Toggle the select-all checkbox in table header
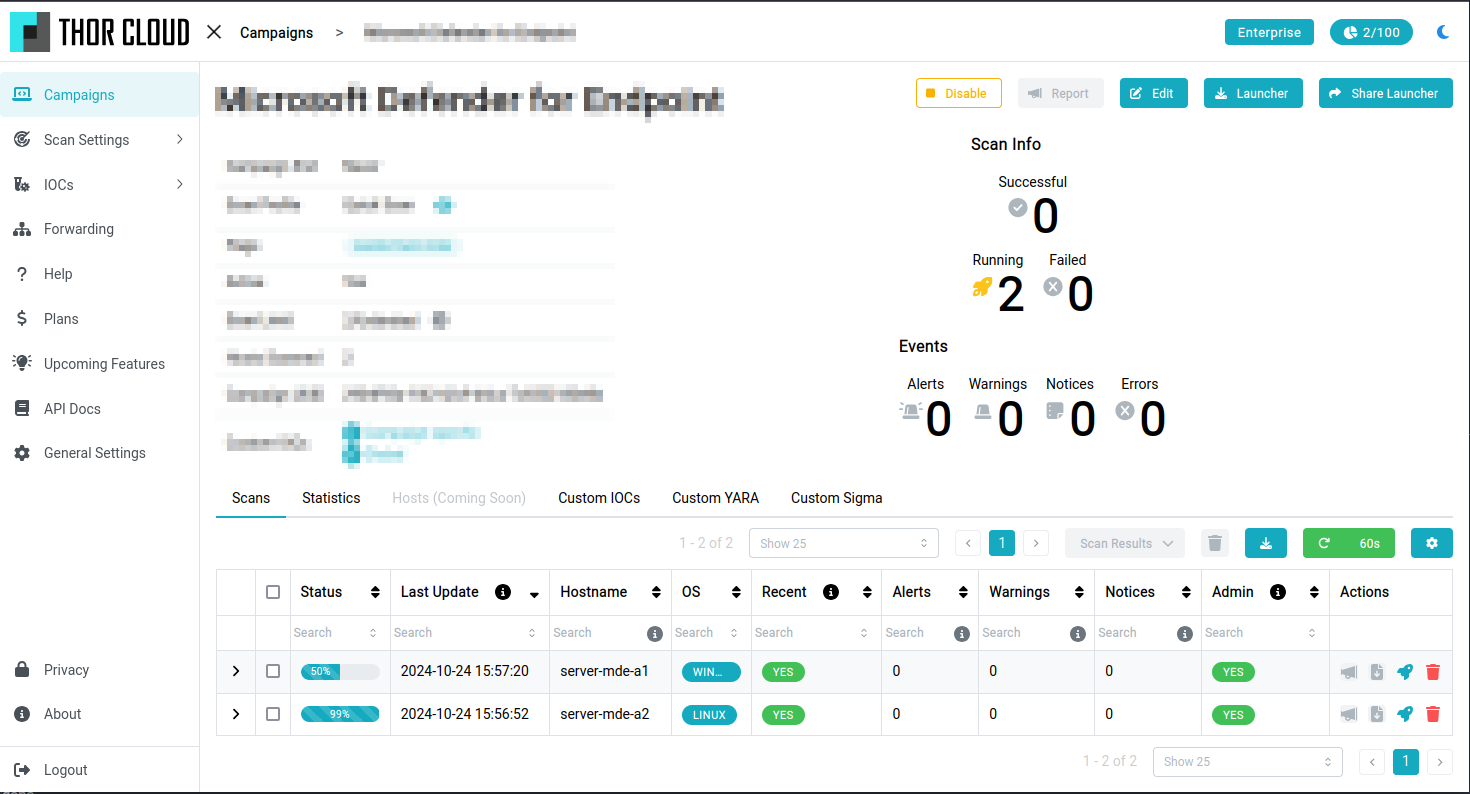This screenshot has height=794, width=1470. pyautogui.click(x=273, y=592)
